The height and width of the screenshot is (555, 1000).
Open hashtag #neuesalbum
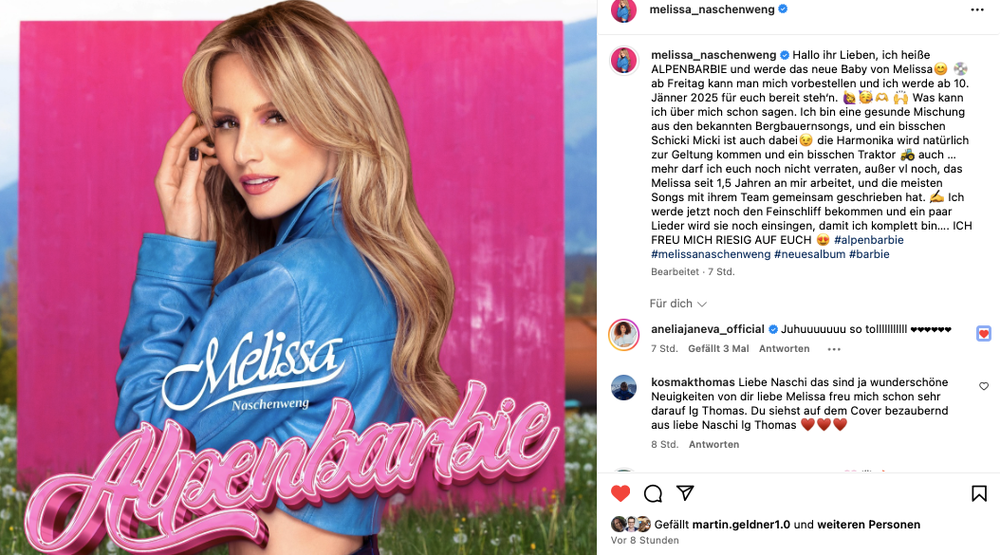click(809, 254)
